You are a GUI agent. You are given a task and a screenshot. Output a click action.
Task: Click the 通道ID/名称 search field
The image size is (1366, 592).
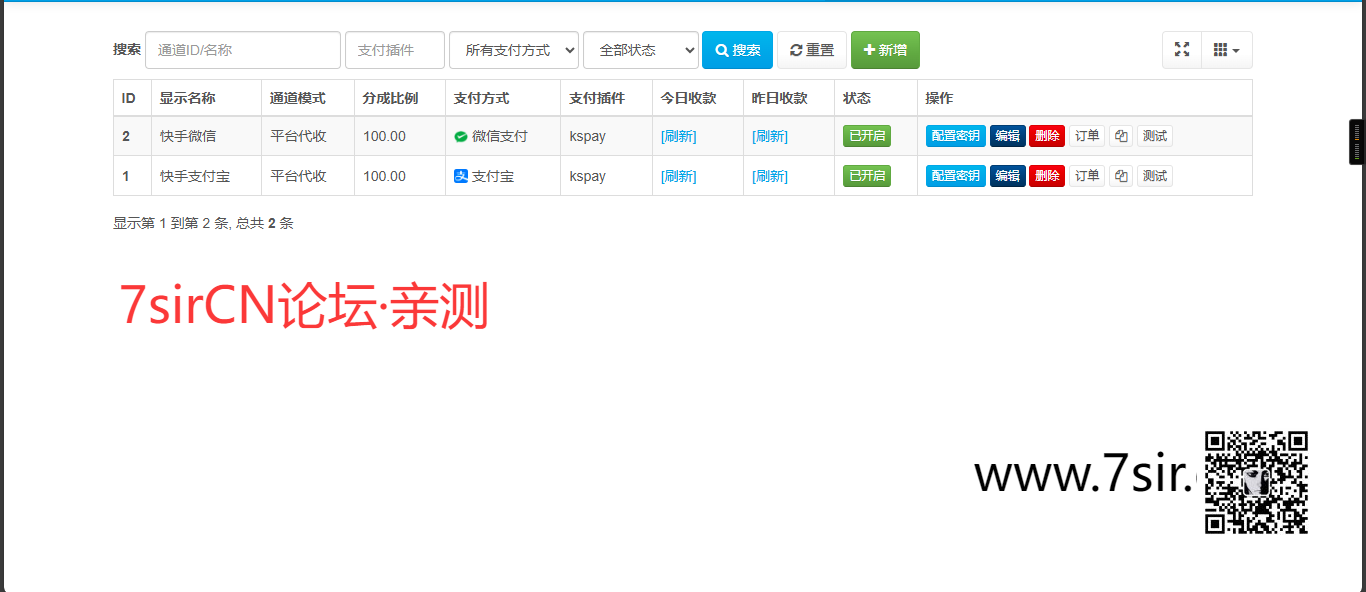pos(243,50)
